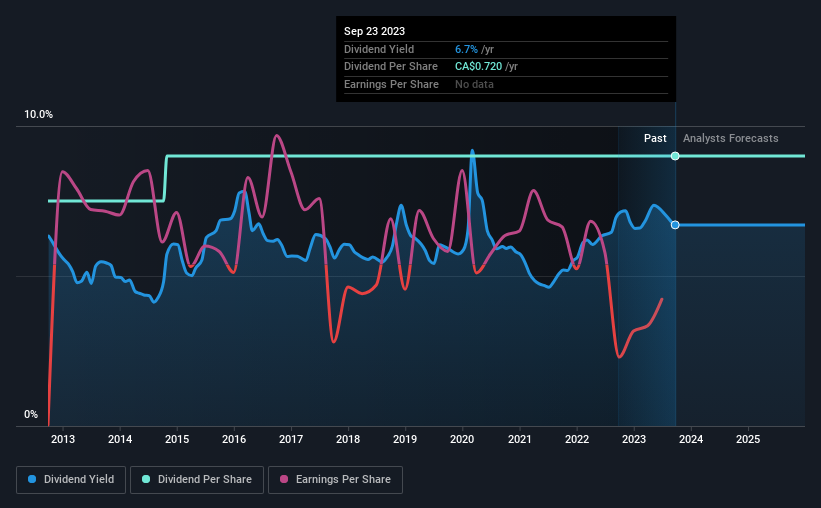Click the 6.7% dividend yield value in tooltip
This screenshot has width=821, height=508.
pyautogui.click(x=466, y=49)
